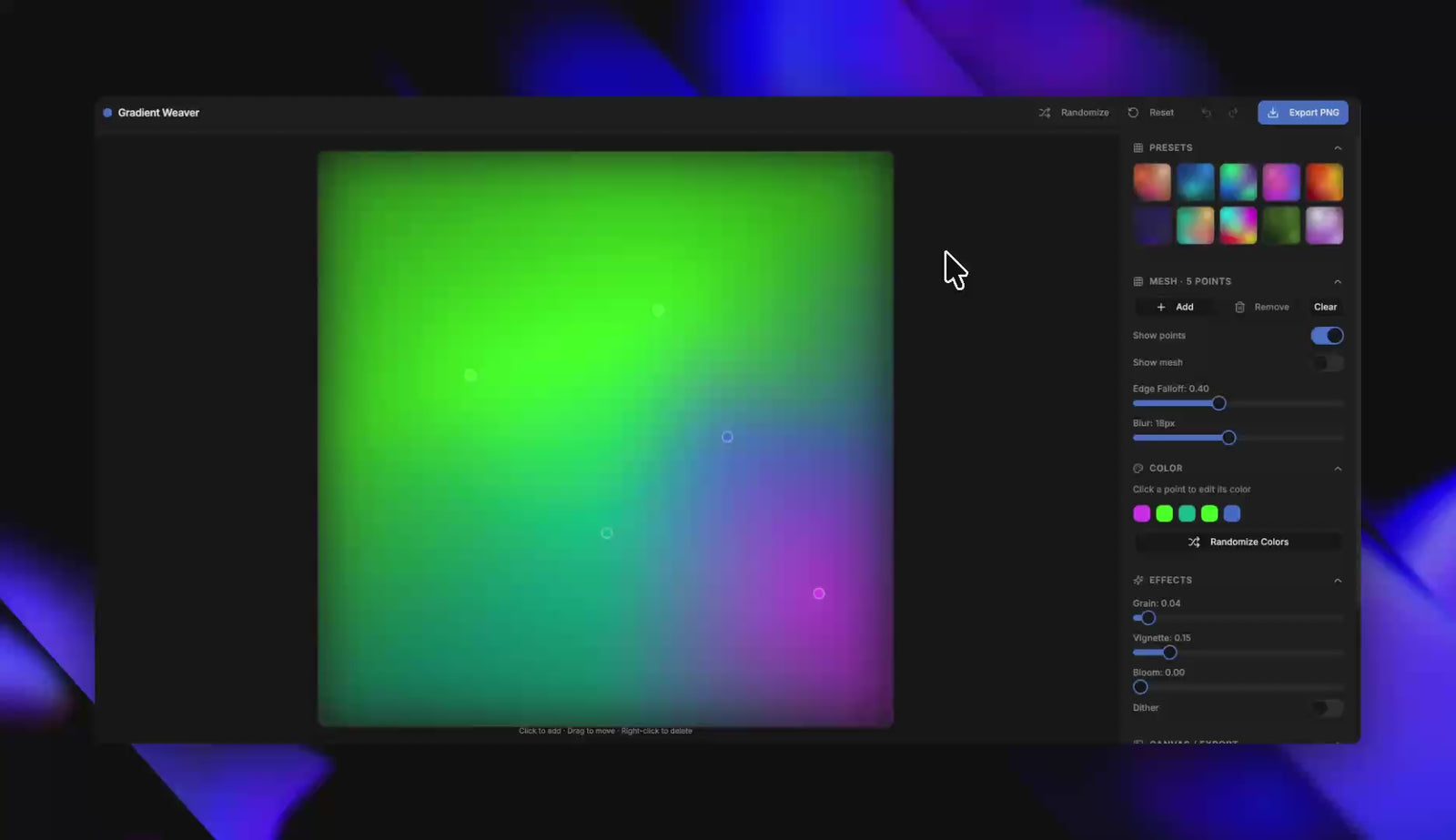
Task: Select the magenta point on canvas
Action: coord(819,593)
